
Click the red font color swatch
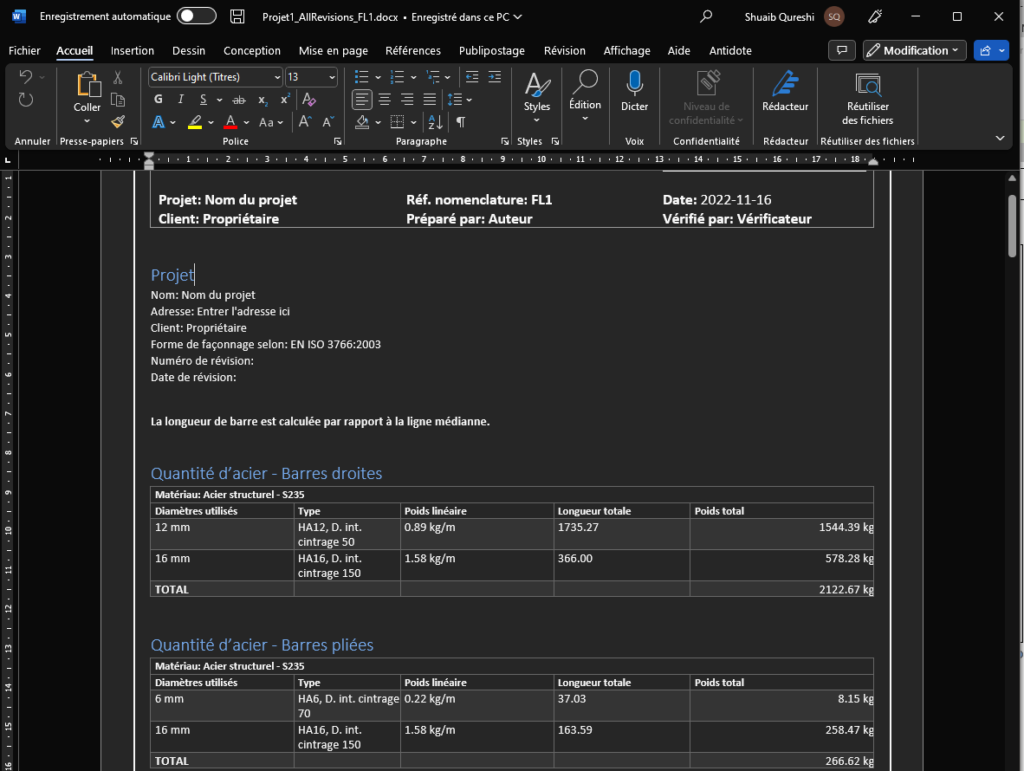point(230,122)
